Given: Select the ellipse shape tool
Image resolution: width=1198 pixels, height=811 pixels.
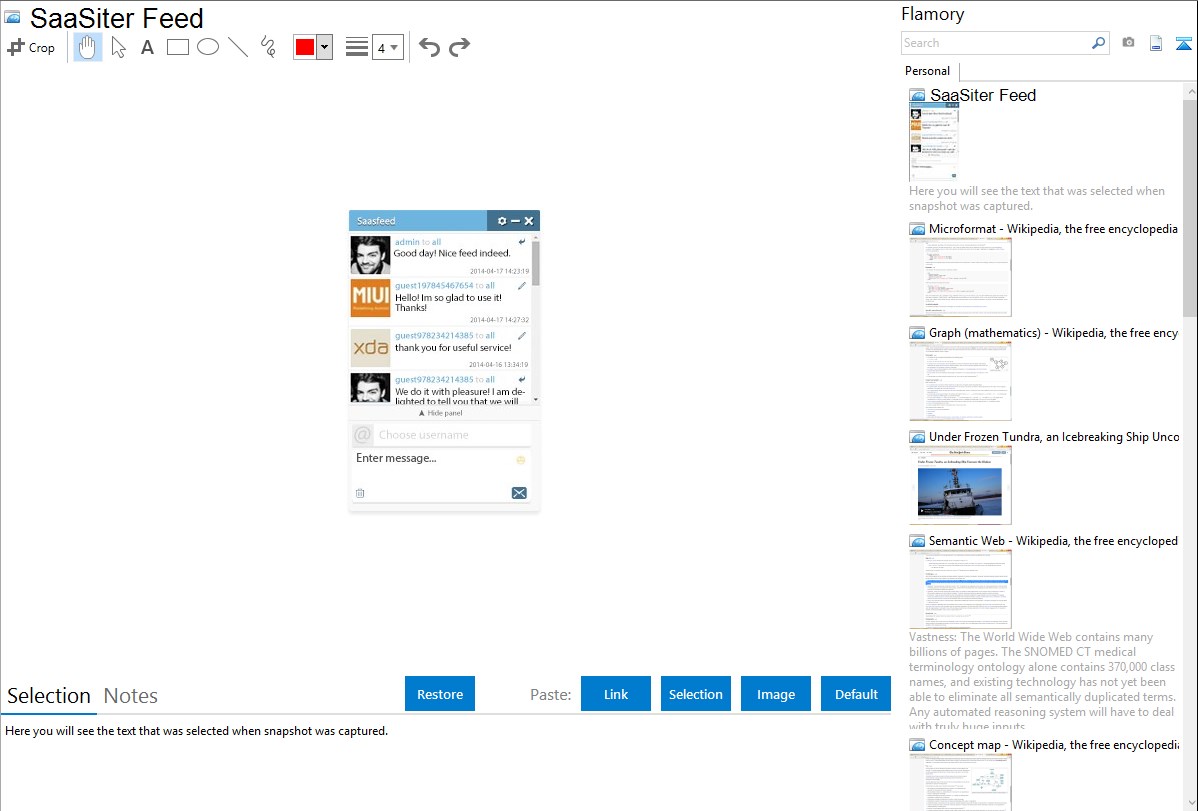Looking at the screenshot, I should [x=208, y=47].
